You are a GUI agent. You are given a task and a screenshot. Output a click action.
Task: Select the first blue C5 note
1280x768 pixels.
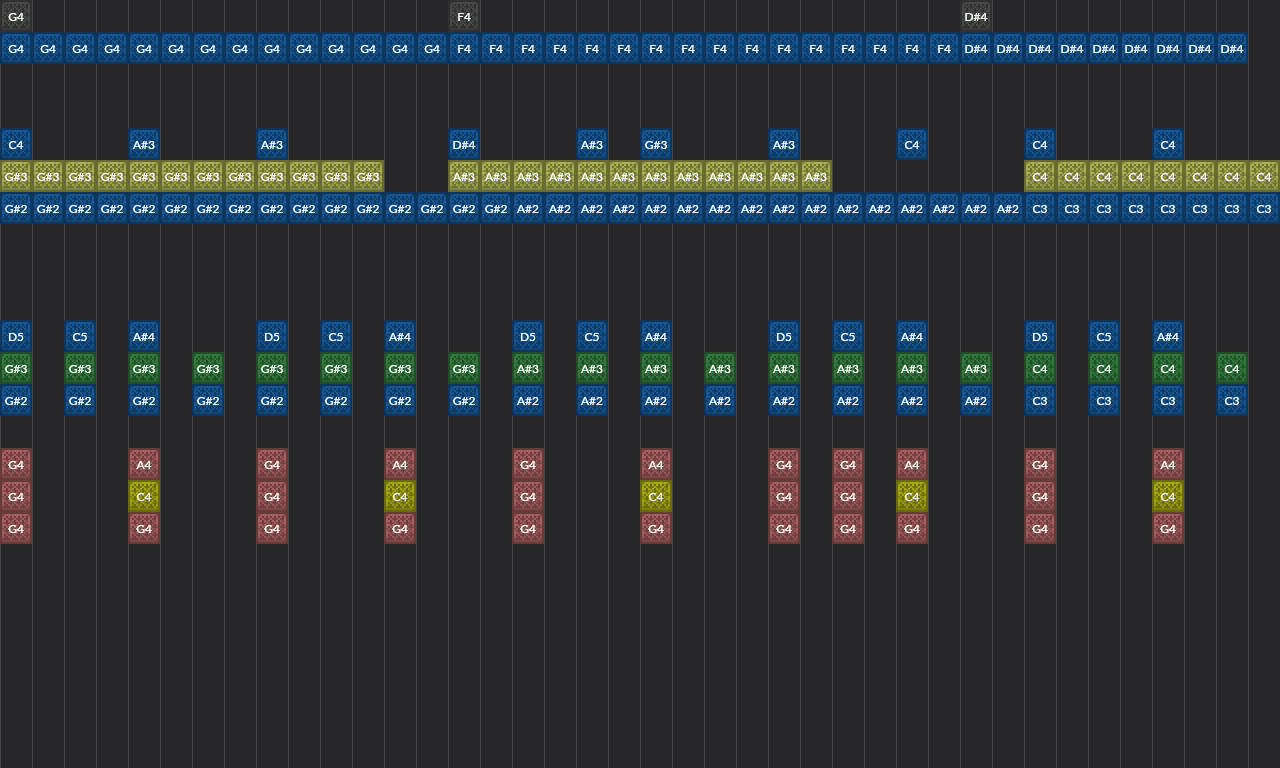(x=80, y=337)
